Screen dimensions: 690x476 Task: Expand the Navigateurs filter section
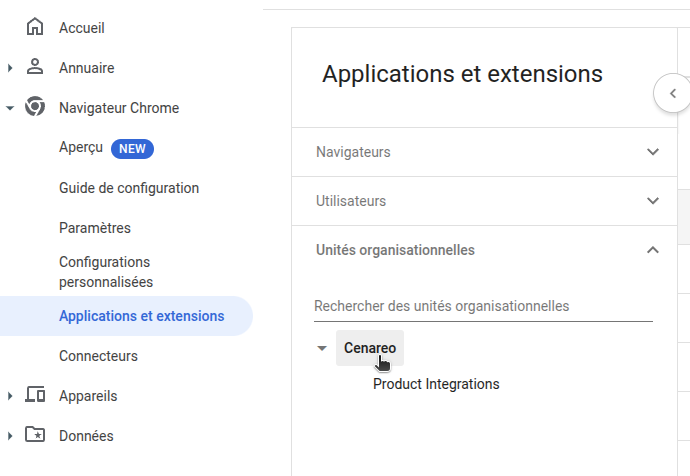tap(653, 152)
